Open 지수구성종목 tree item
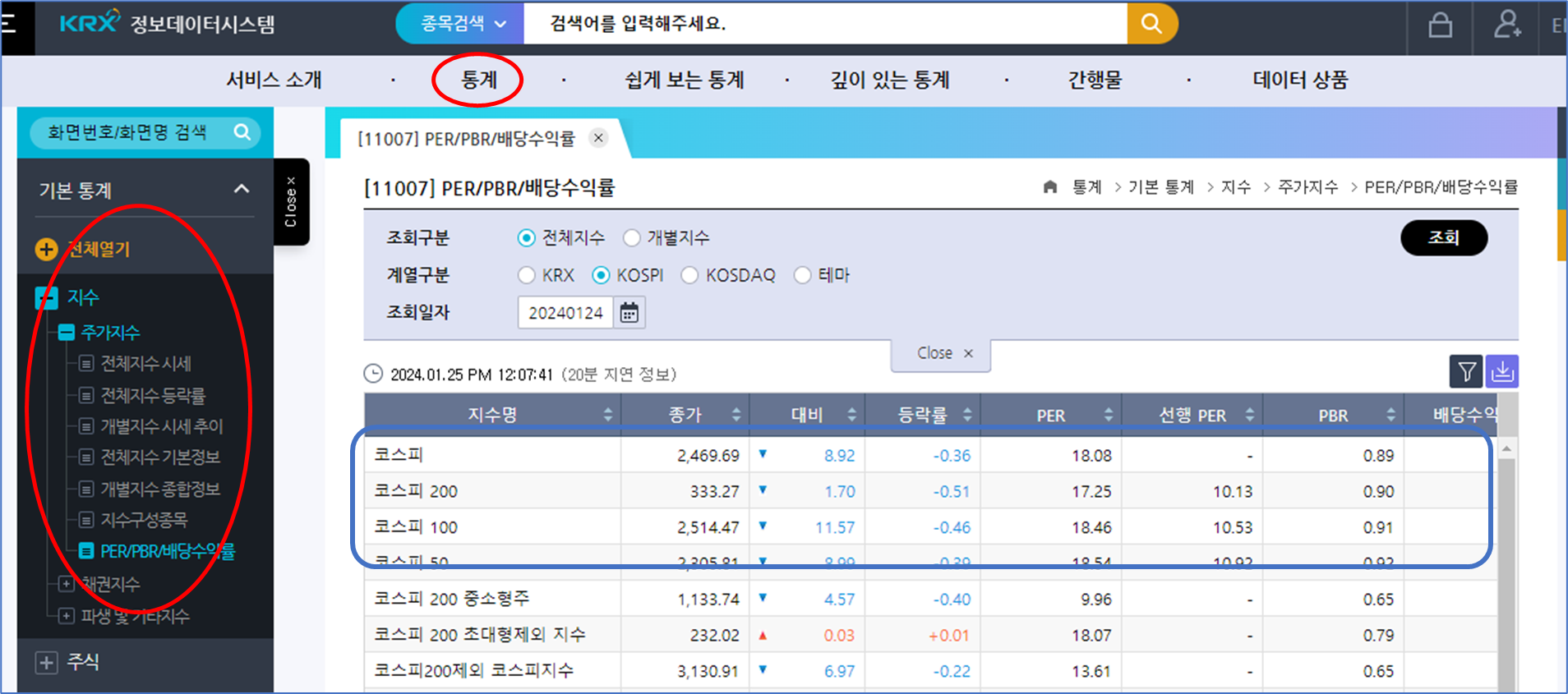 coord(144,520)
